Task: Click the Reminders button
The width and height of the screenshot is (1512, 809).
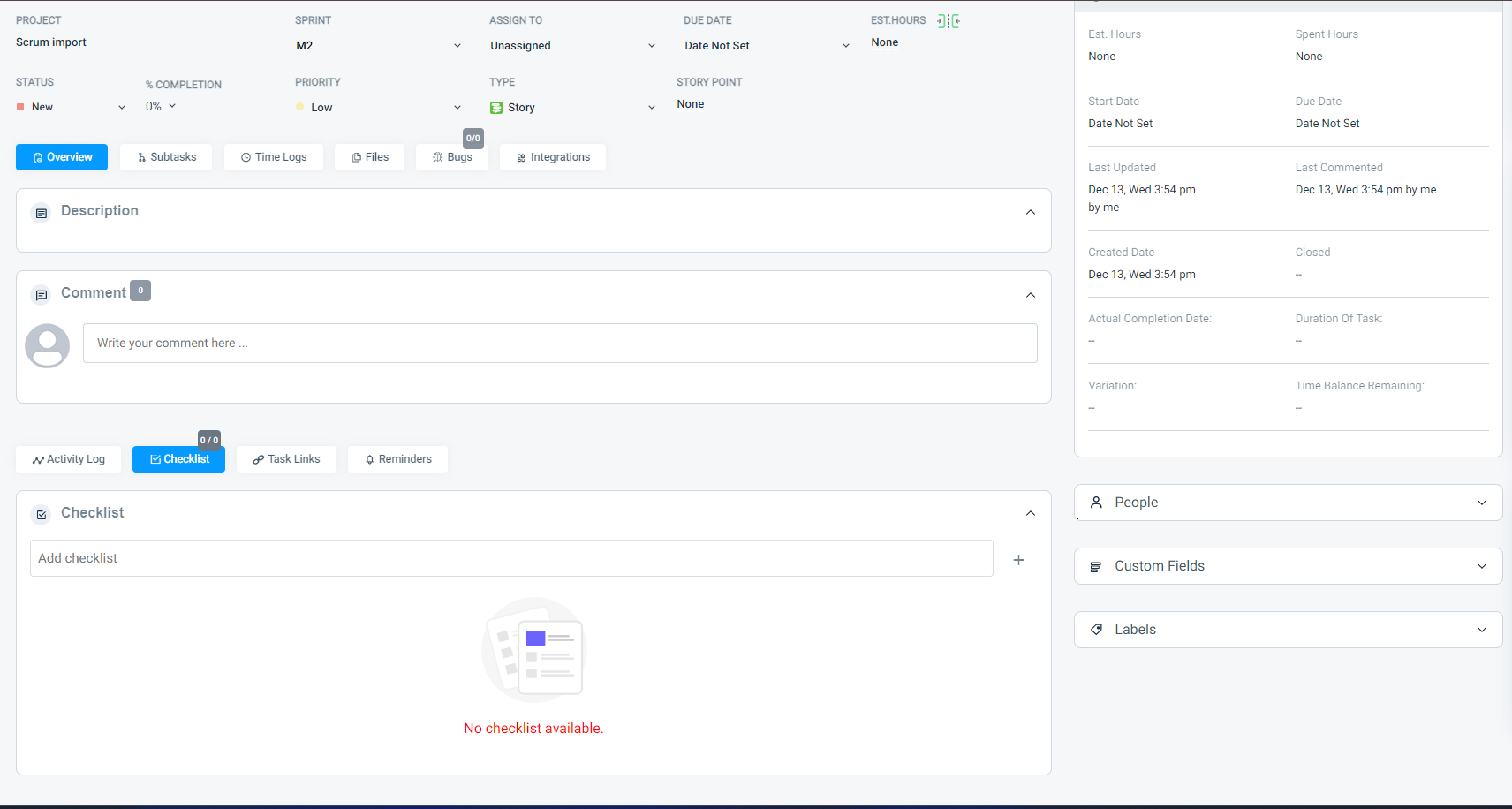Action: point(397,459)
